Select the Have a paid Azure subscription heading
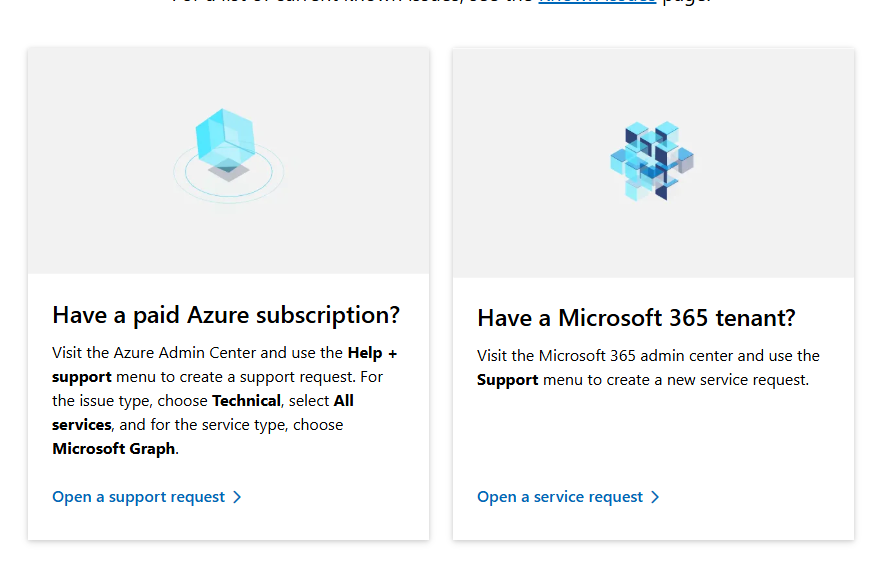 pos(226,315)
